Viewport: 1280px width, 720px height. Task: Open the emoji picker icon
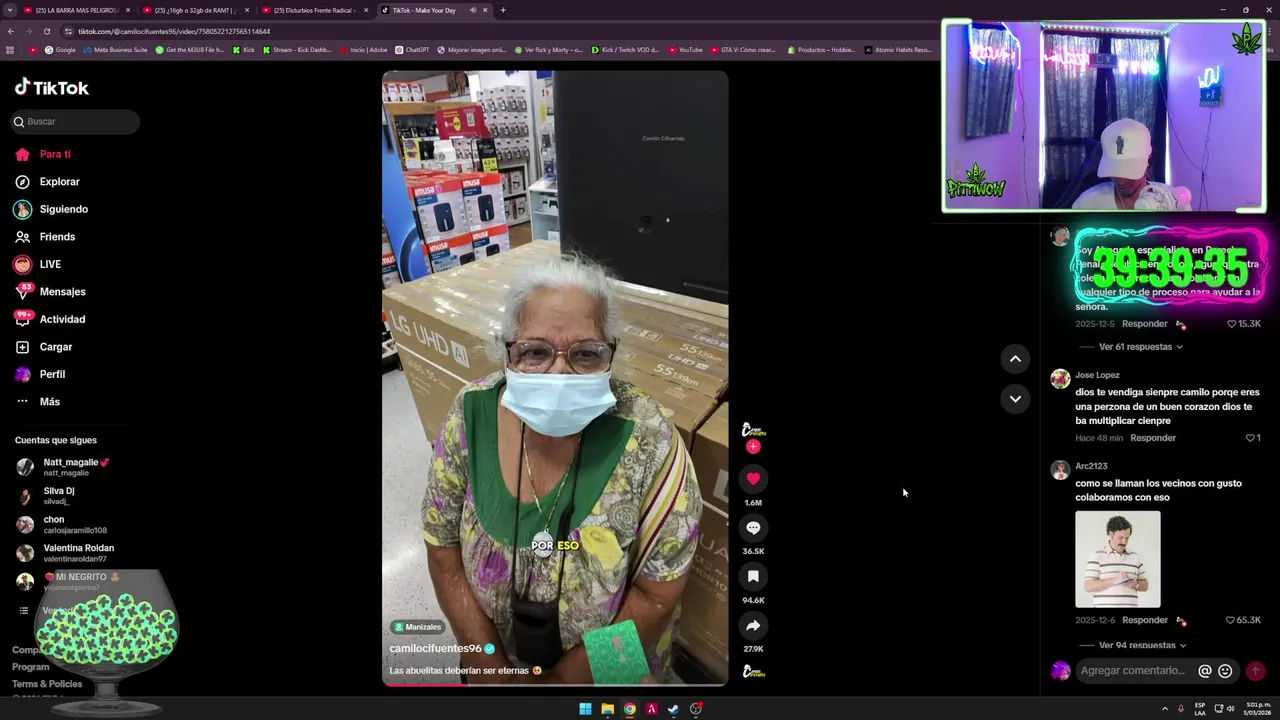1225,671
